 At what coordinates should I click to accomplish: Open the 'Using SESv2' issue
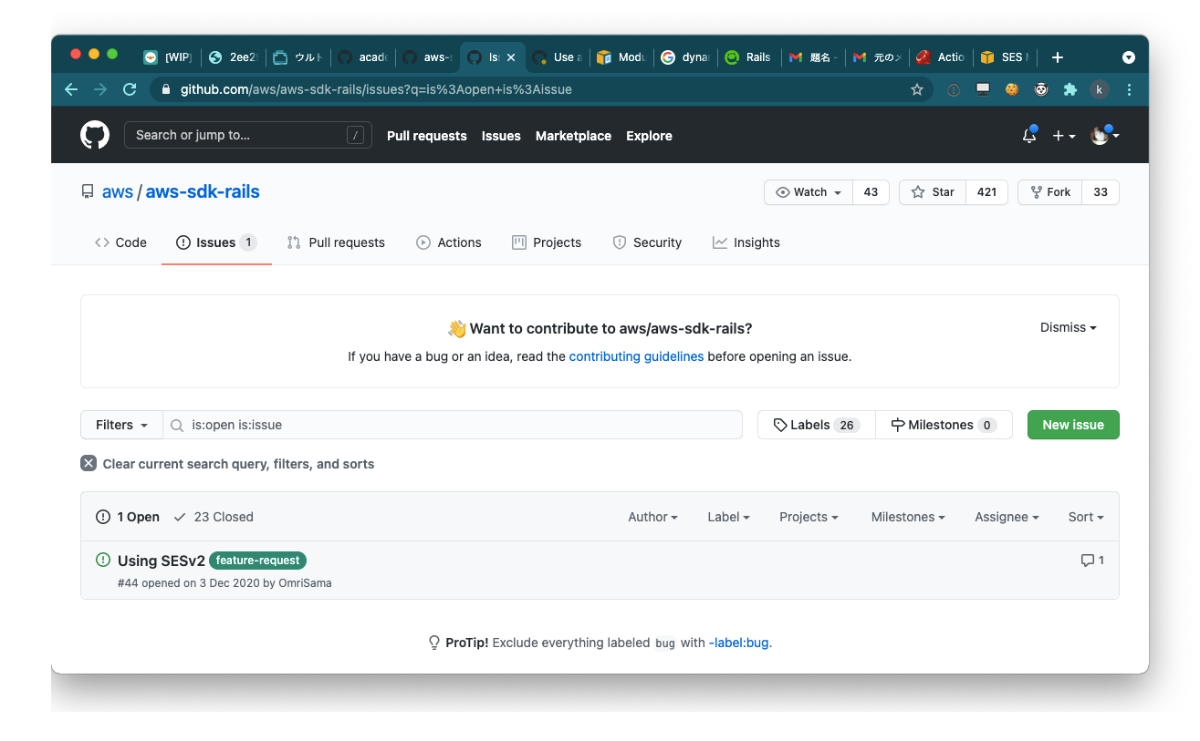pos(161,561)
